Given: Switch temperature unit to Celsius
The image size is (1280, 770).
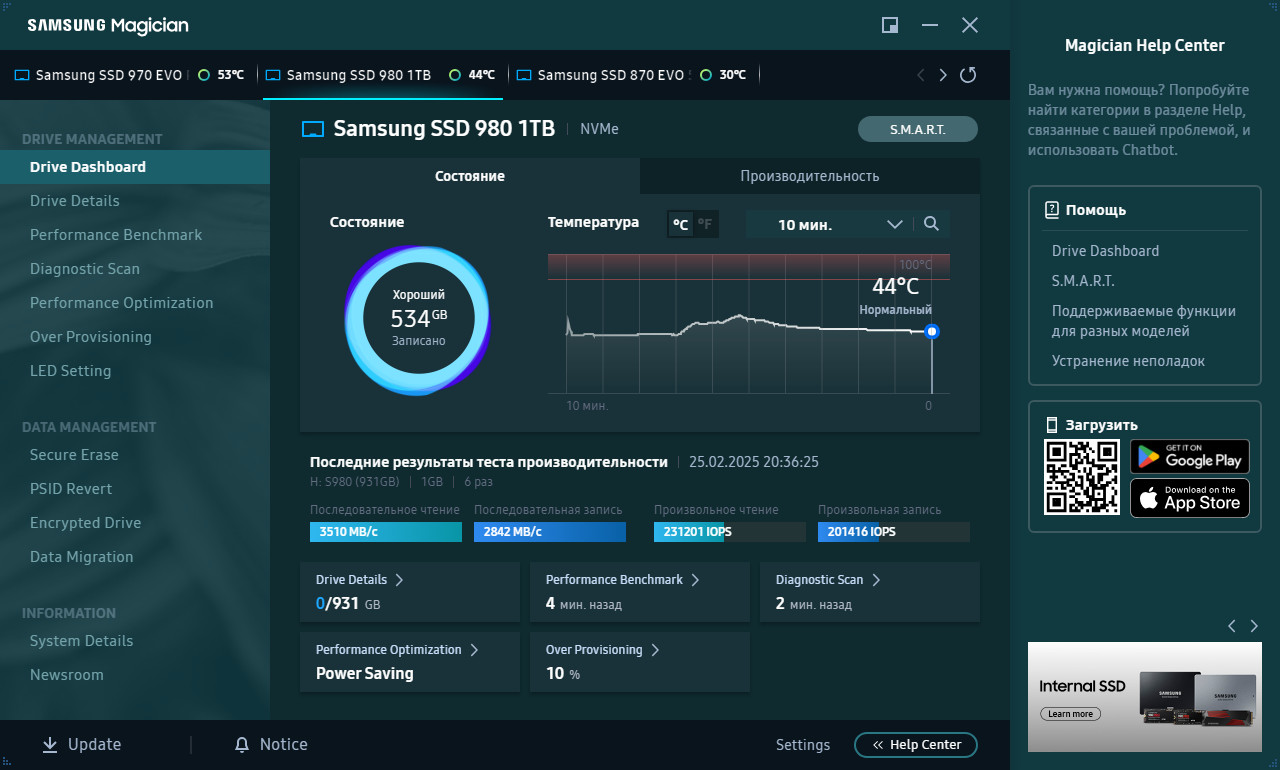Looking at the screenshot, I should pyautogui.click(x=680, y=224).
